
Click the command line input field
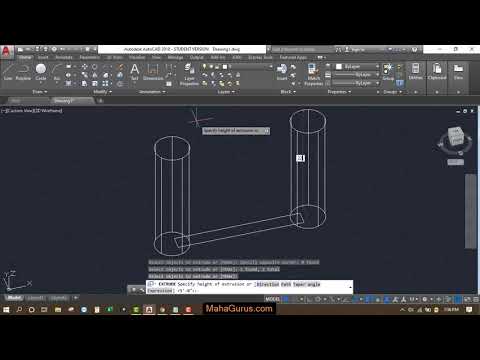[249, 287]
